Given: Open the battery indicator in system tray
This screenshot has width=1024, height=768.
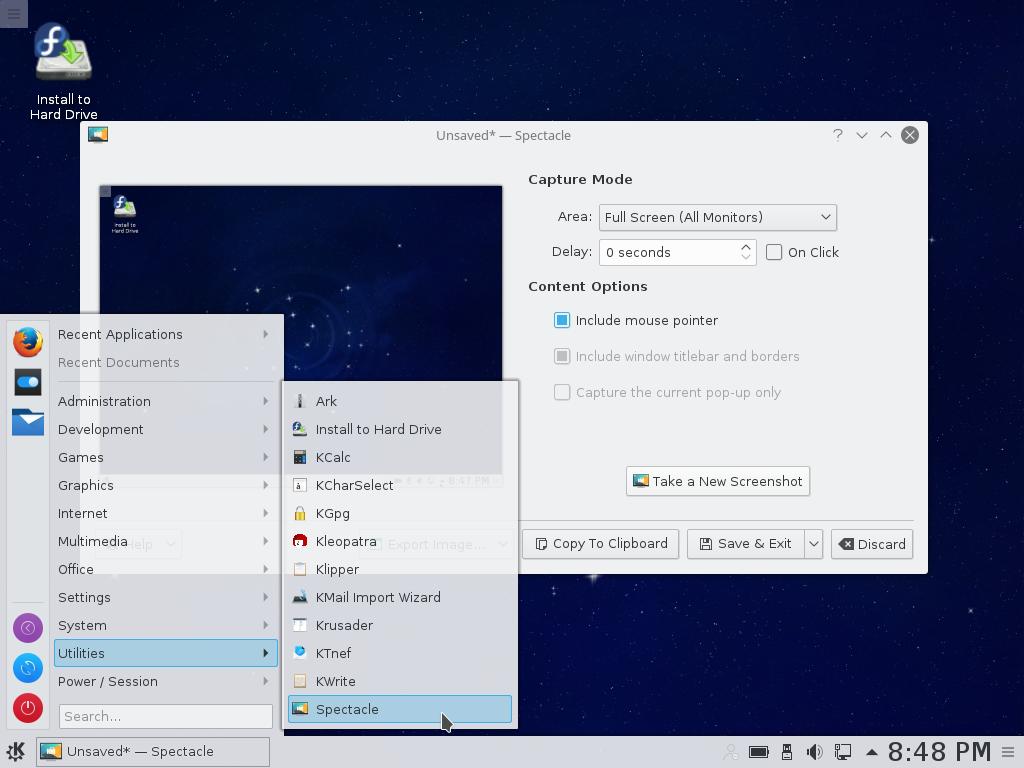Looking at the screenshot, I should pyautogui.click(x=758, y=752).
